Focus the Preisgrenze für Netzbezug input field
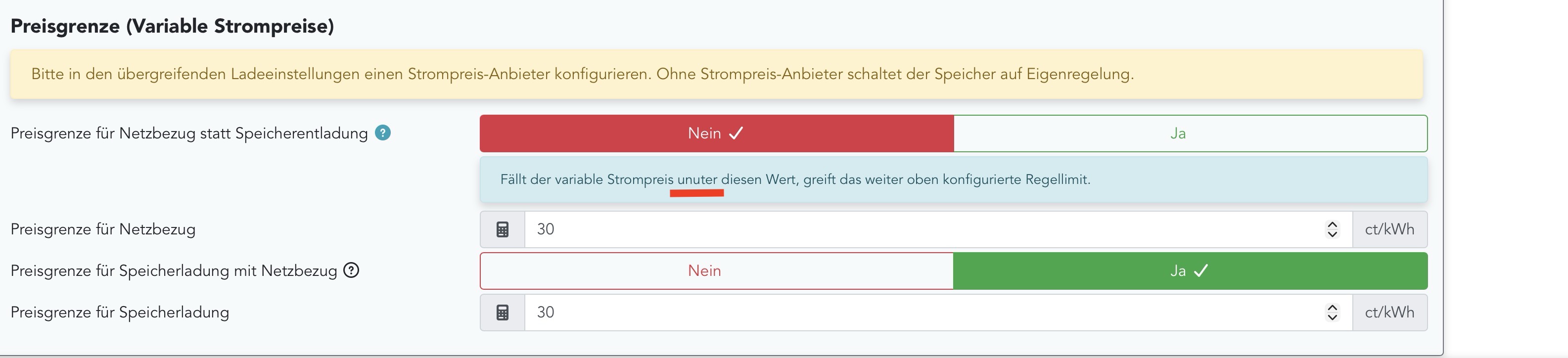Viewport: 1568px width, 358px height. click(913, 229)
